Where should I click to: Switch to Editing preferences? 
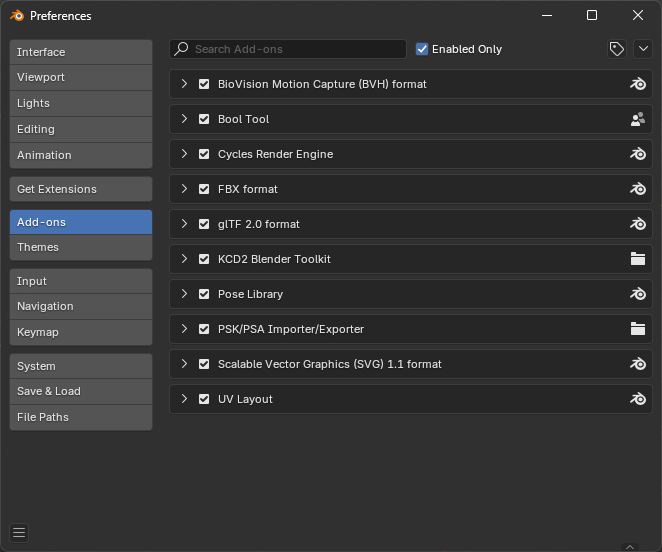coord(81,129)
